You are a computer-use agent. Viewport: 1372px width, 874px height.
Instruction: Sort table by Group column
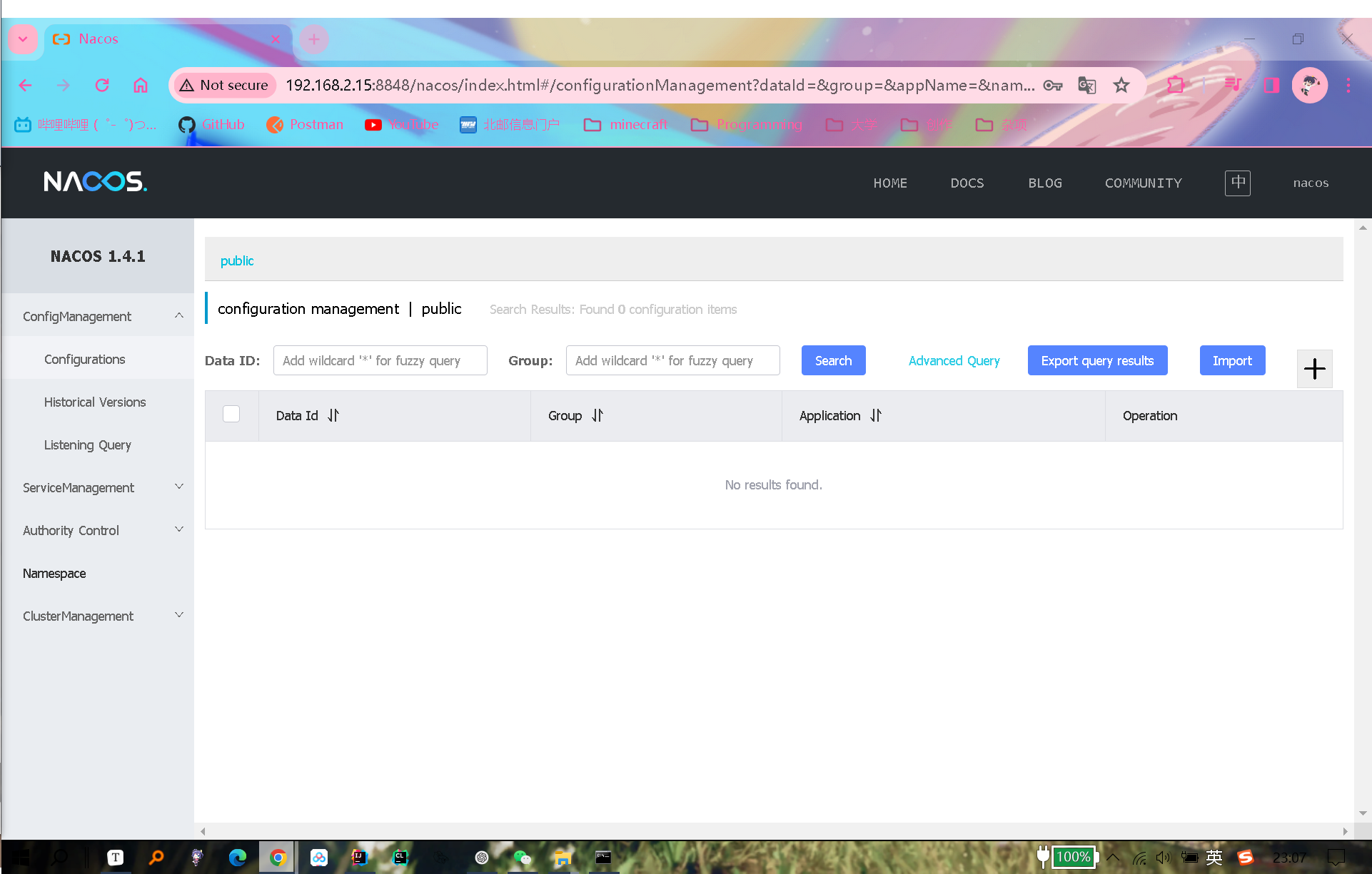click(597, 415)
